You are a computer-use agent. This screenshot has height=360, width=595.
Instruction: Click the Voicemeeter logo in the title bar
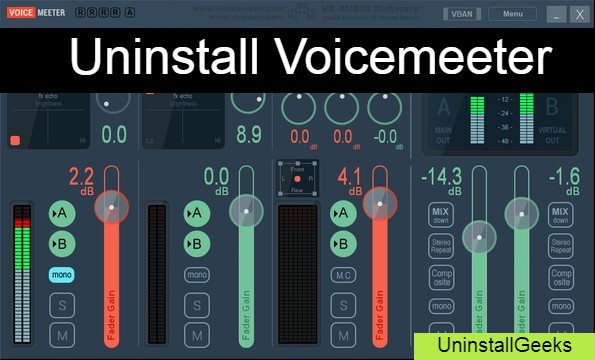point(36,13)
